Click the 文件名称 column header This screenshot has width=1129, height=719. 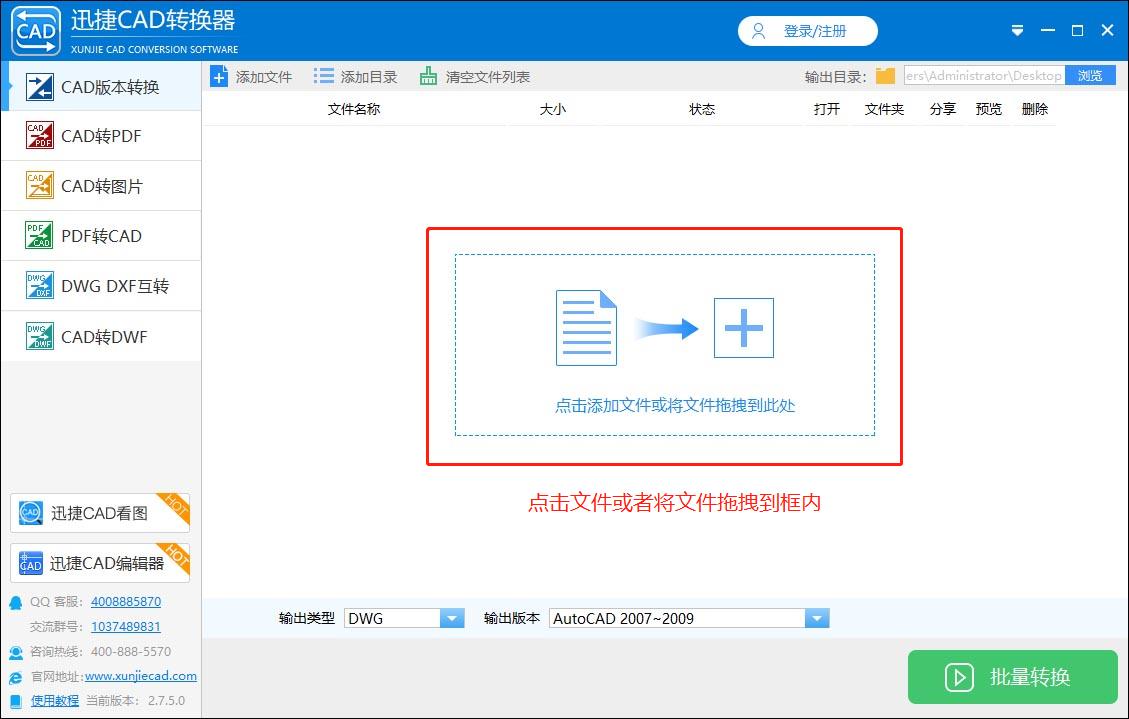click(x=353, y=109)
